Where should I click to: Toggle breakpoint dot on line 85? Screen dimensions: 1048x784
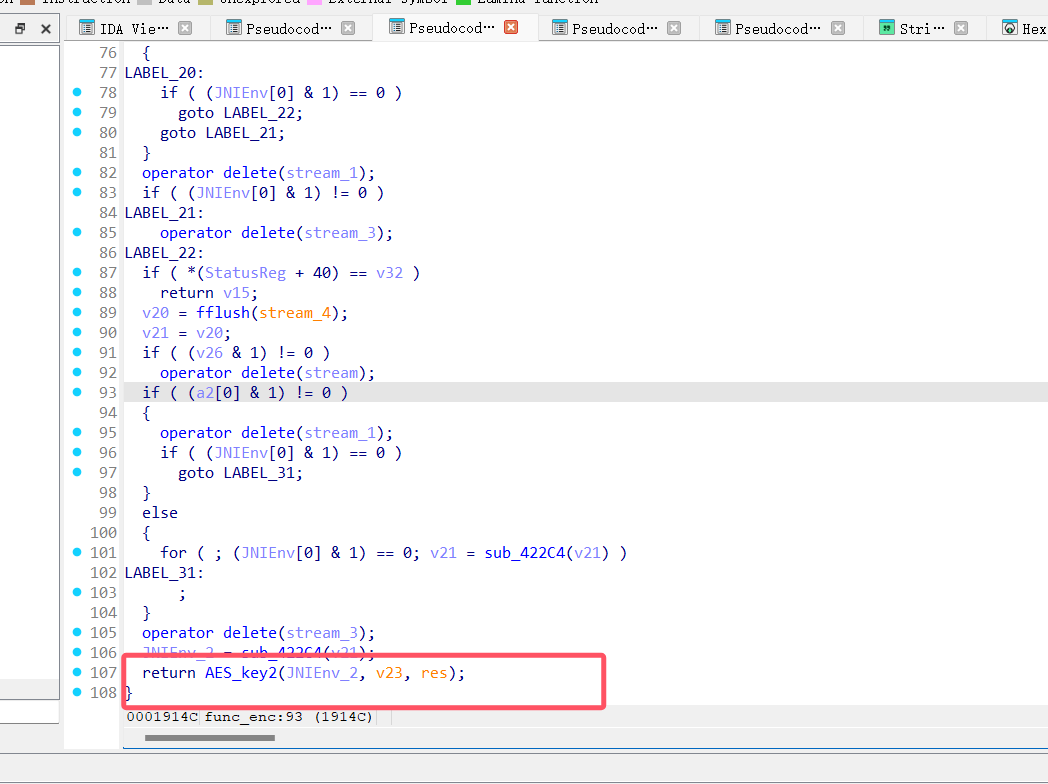coord(77,233)
